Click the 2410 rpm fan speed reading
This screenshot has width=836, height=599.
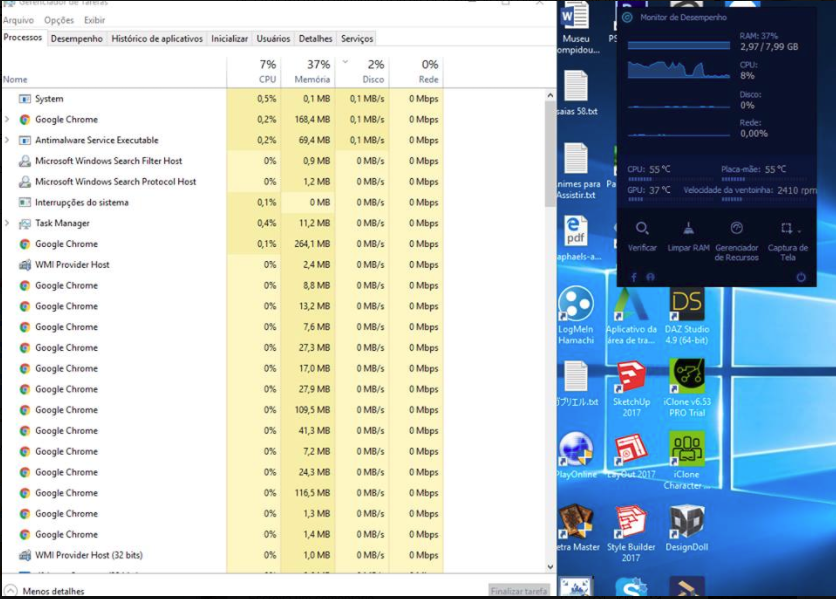(x=797, y=190)
